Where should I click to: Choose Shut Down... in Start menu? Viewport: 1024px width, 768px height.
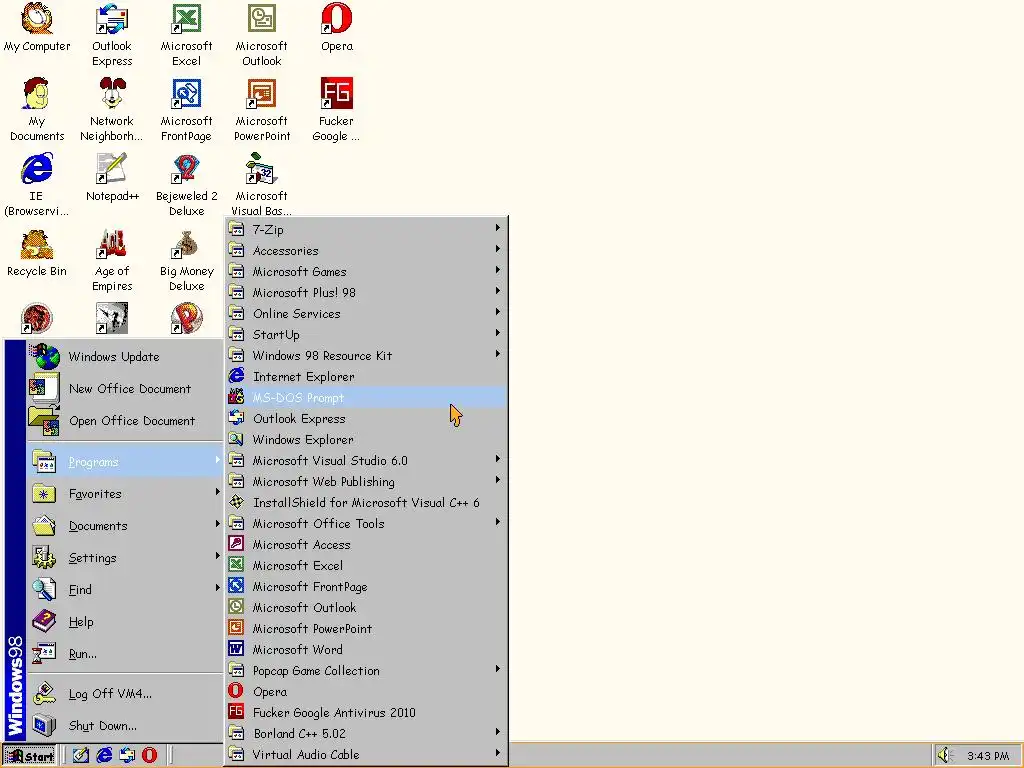[x=124, y=726]
